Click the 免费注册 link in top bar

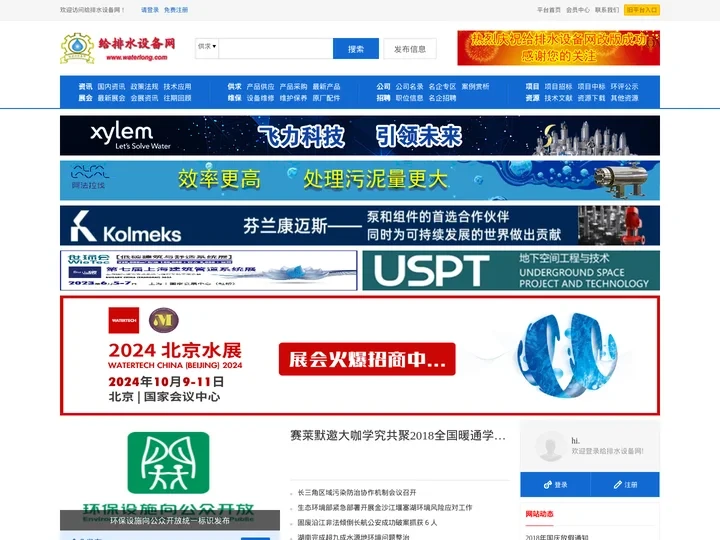[x=176, y=10]
